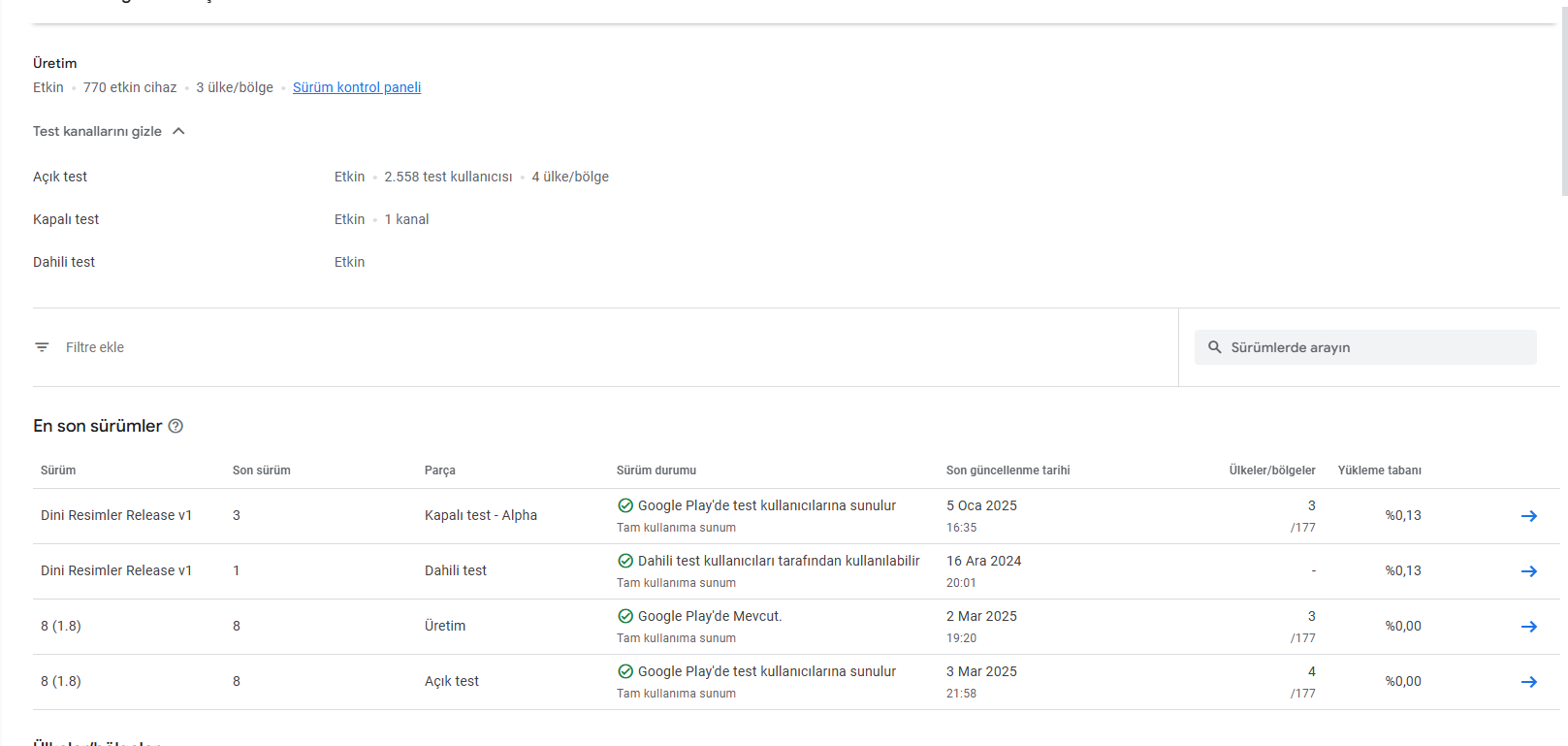Click '16 Ara 2024' date cell

coord(984,561)
